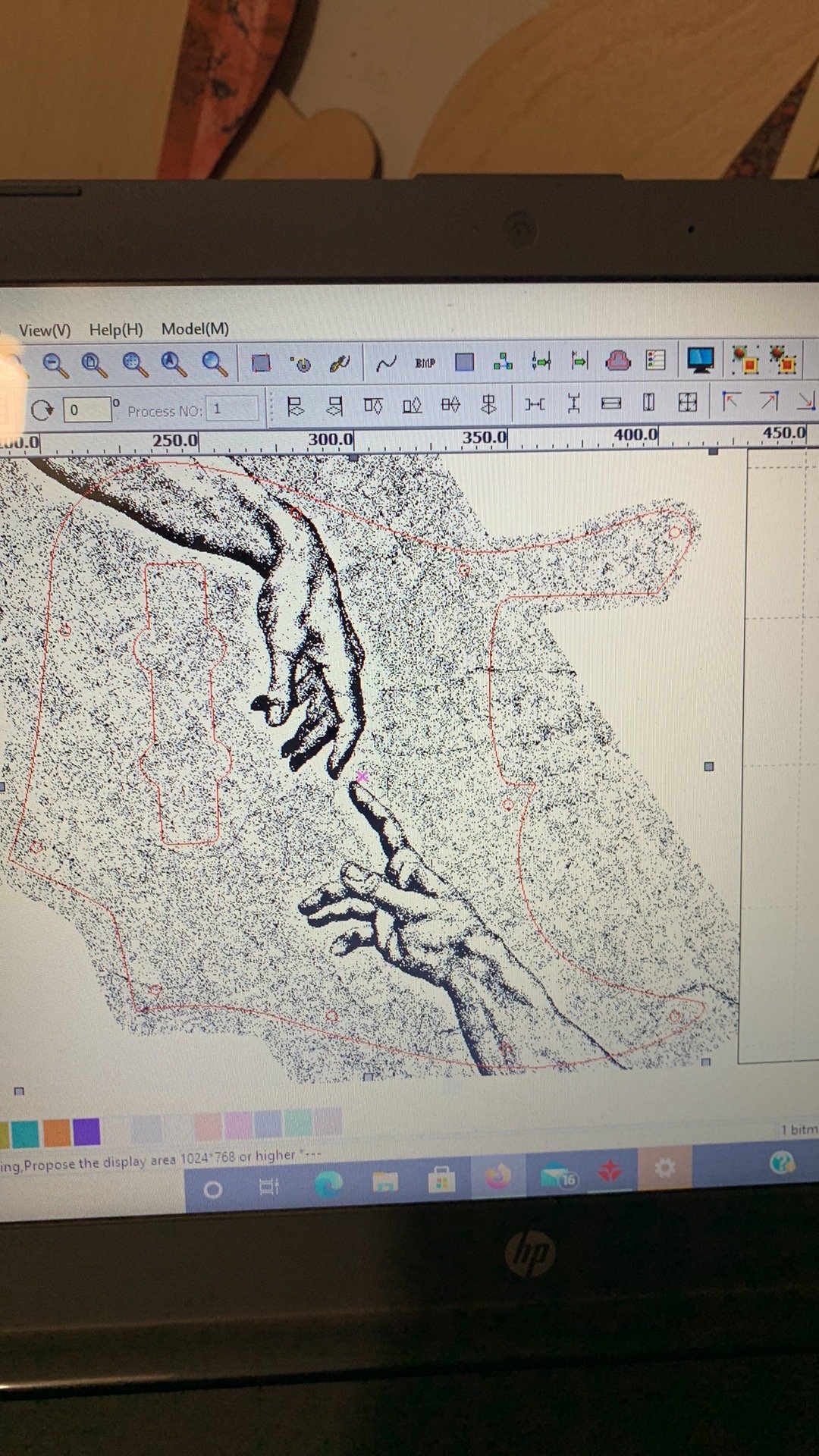The width and height of the screenshot is (819, 1456).
Task: Click the horizontal center align icon
Action: point(450,405)
